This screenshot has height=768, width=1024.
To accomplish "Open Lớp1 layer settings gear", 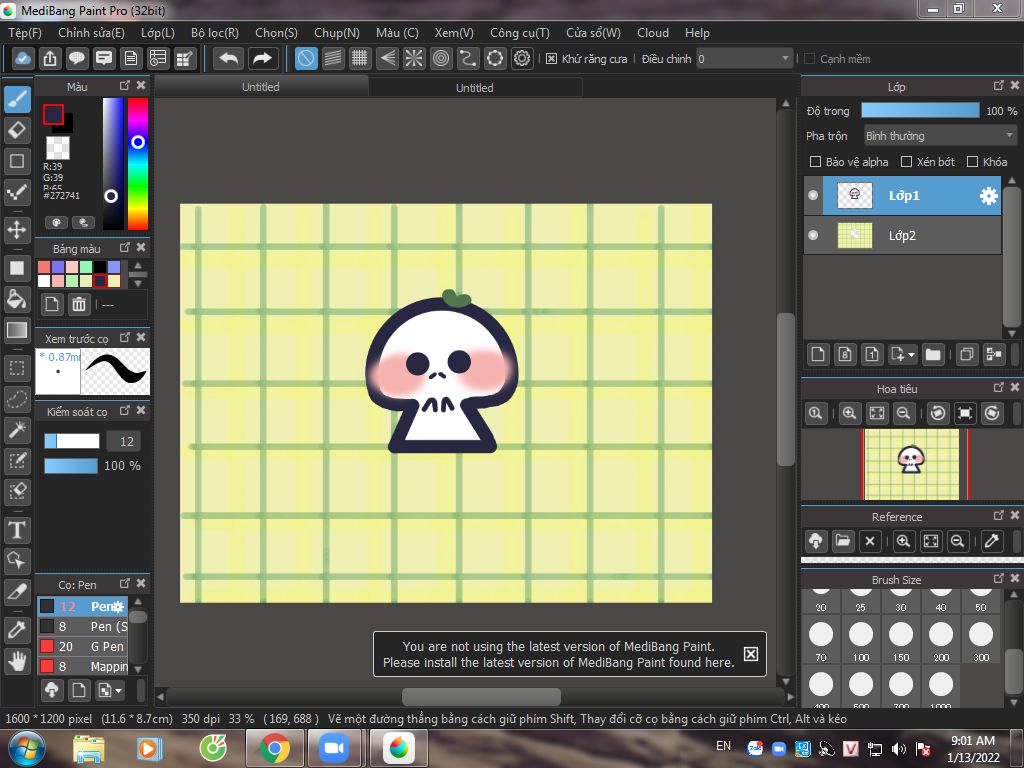I will [x=988, y=196].
